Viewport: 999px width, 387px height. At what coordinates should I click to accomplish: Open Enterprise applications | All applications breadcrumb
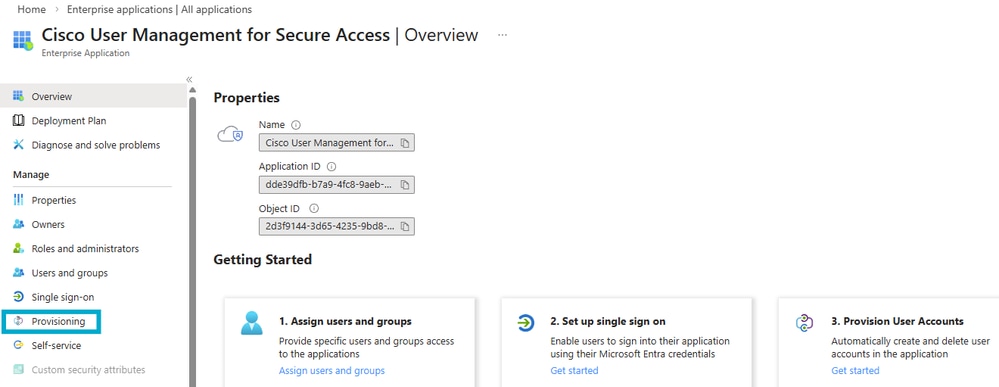tap(159, 10)
